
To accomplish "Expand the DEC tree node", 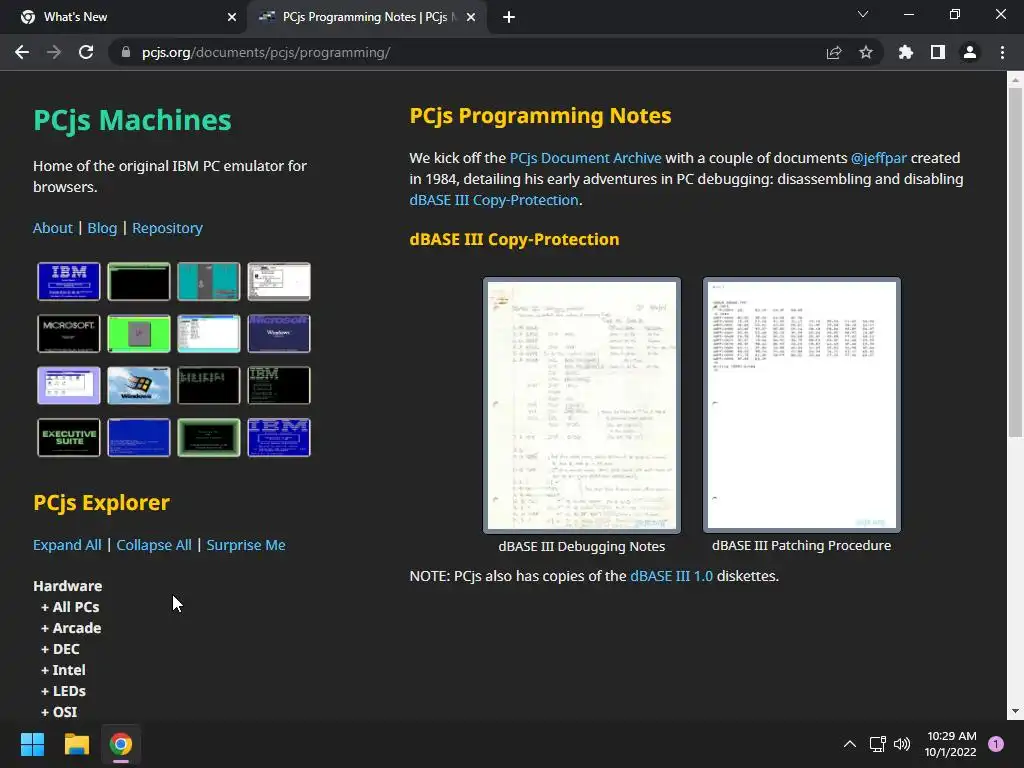I will pyautogui.click(x=60, y=648).
